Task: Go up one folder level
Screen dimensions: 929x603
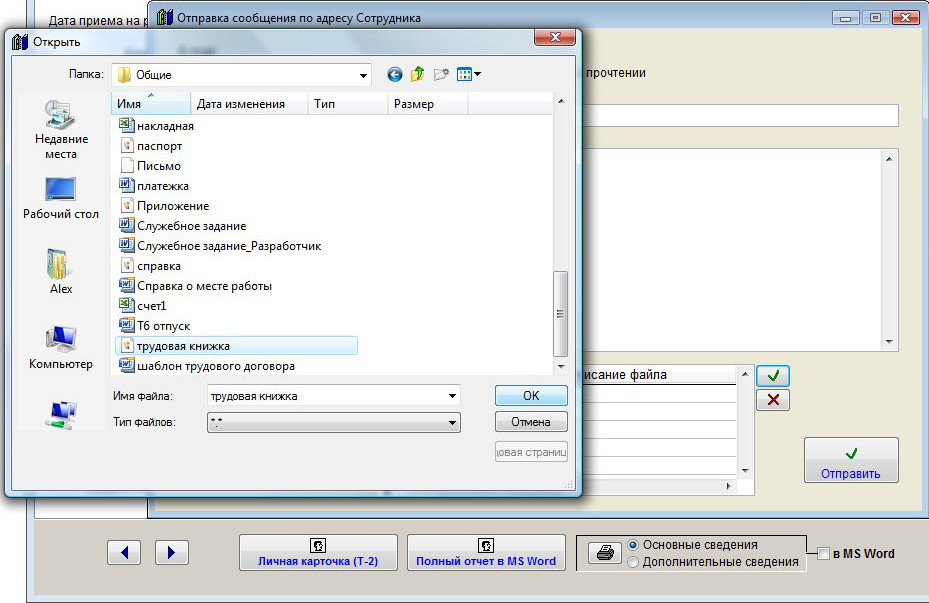Action: point(418,75)
